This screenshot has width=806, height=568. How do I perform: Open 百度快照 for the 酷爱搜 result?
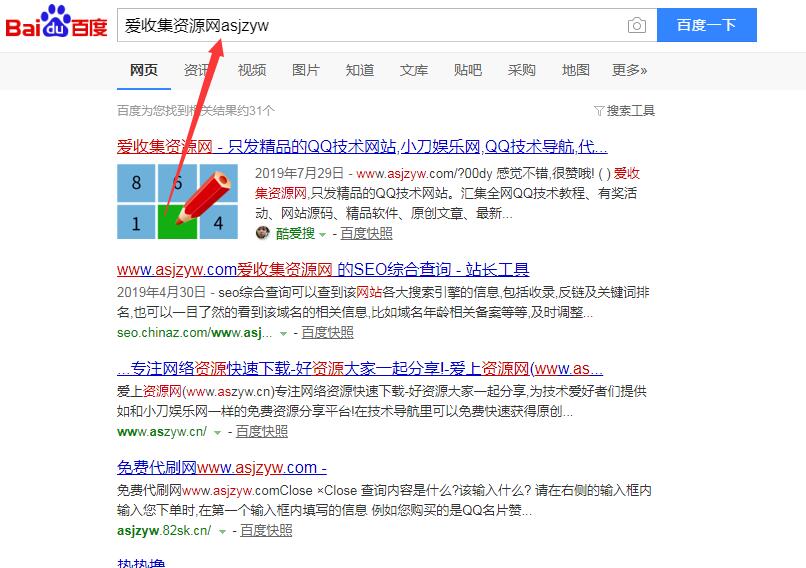coord(366,233)
